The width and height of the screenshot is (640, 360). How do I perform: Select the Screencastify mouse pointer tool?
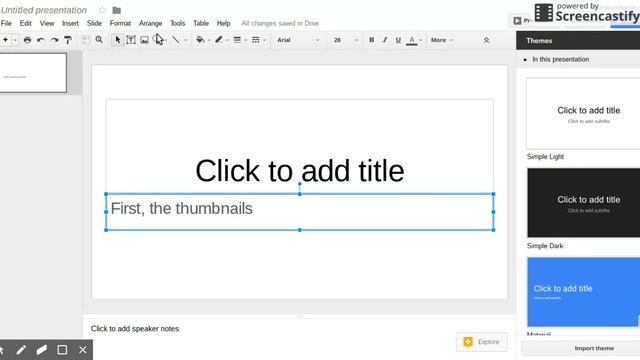(x=2, y=350)
